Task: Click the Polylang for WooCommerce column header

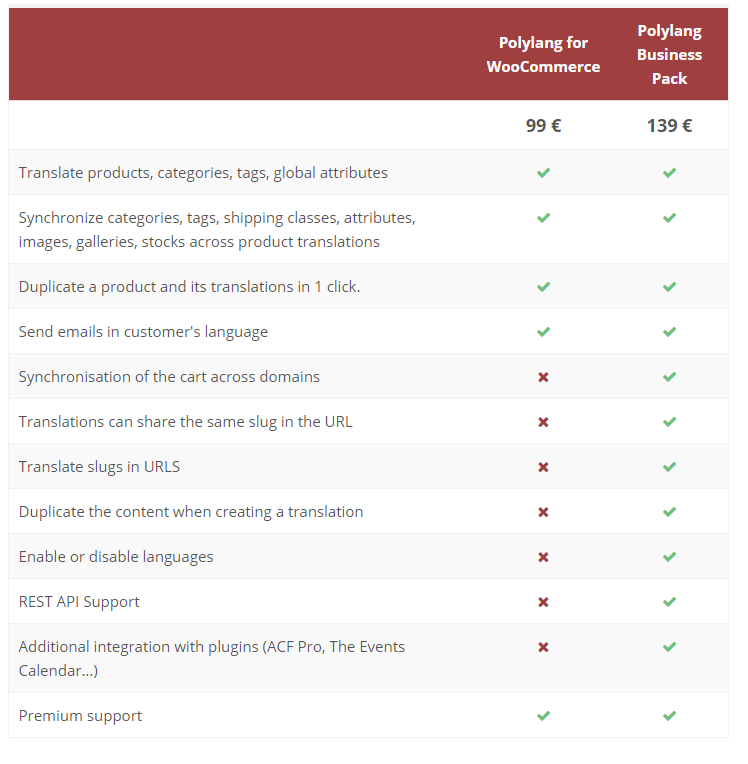Action: 543,55
